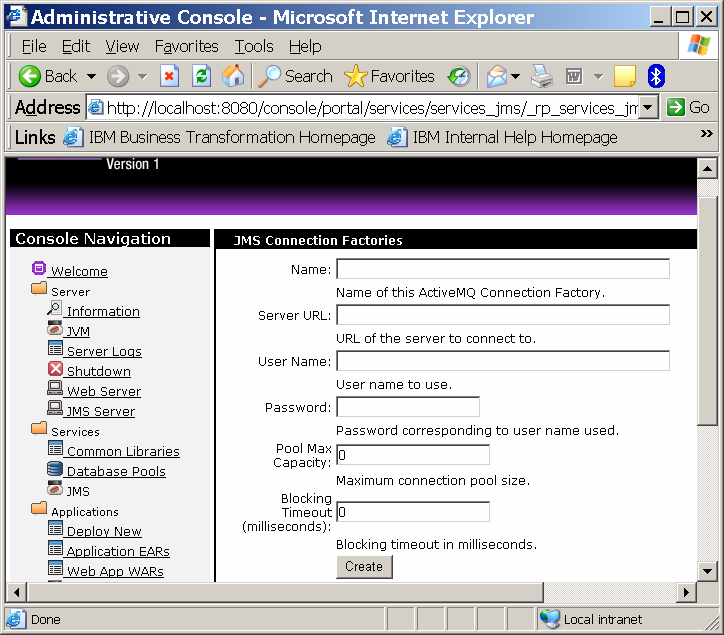The height and width of the screenshot is (635, 724).
Task: Click the page vertical scrollbar down arrow
Action: [707, 571]
